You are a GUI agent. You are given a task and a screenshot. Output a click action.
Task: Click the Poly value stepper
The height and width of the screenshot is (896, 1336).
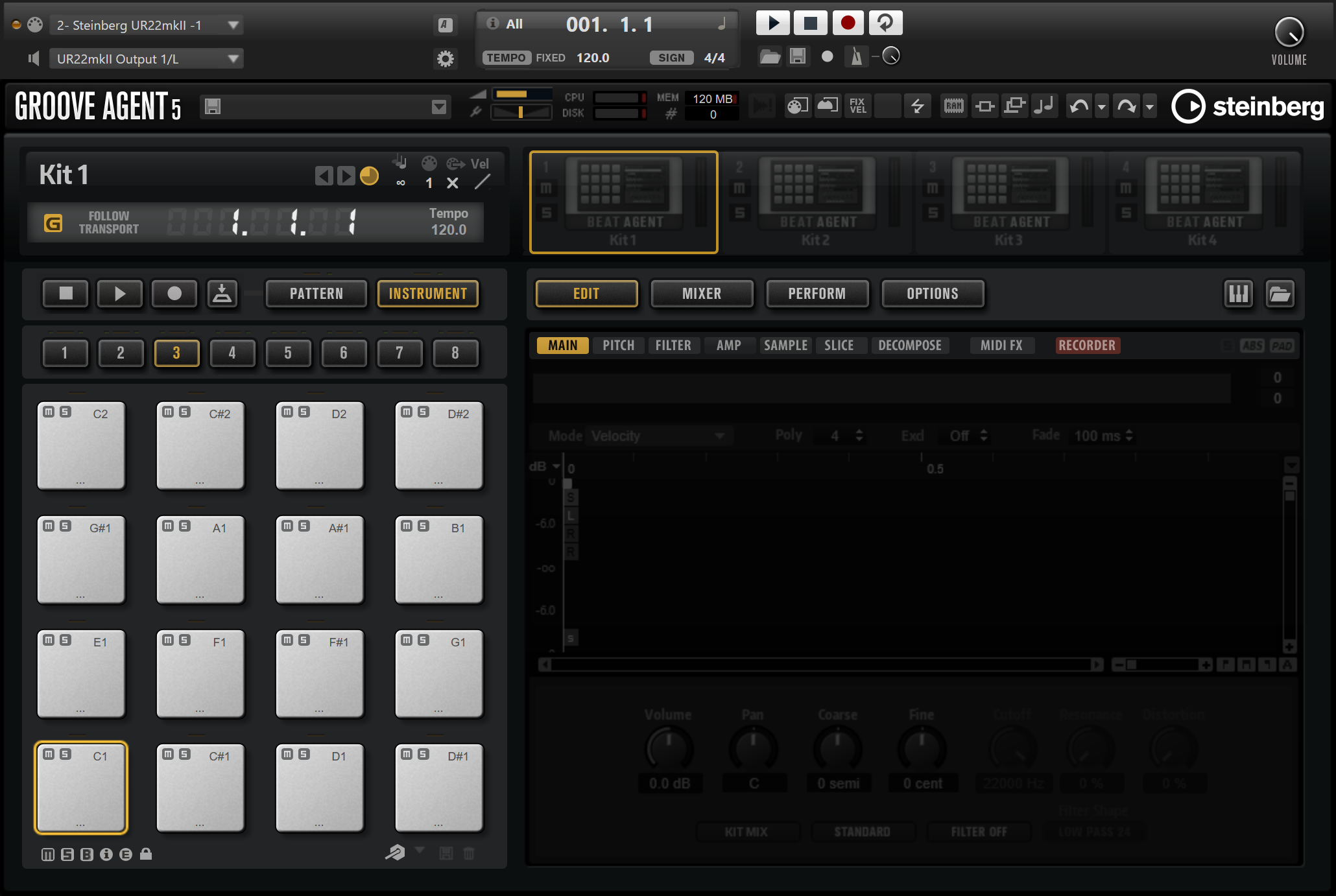click(859, 436)
